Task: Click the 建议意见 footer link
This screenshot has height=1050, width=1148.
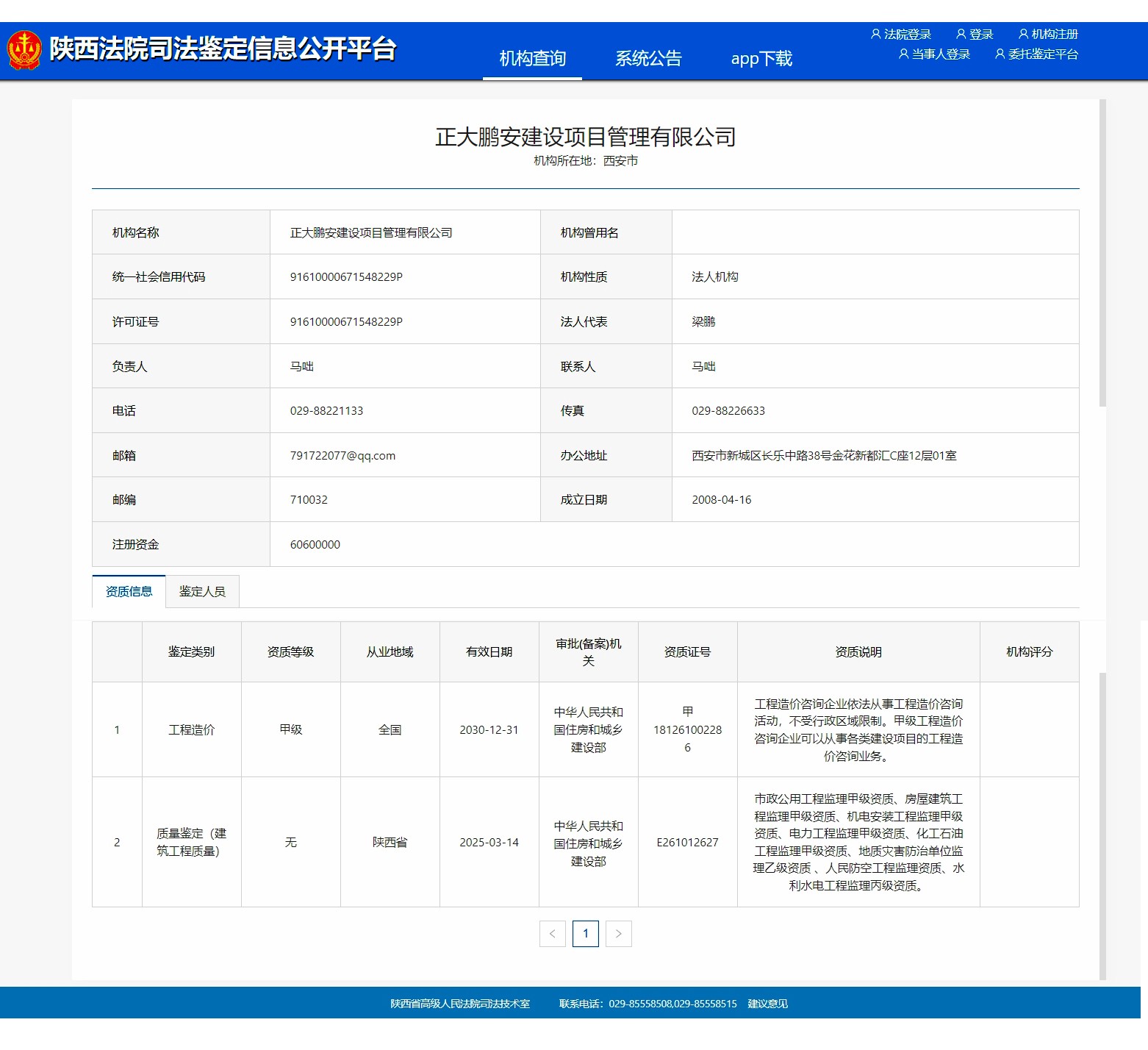Action: [767, 1004]
